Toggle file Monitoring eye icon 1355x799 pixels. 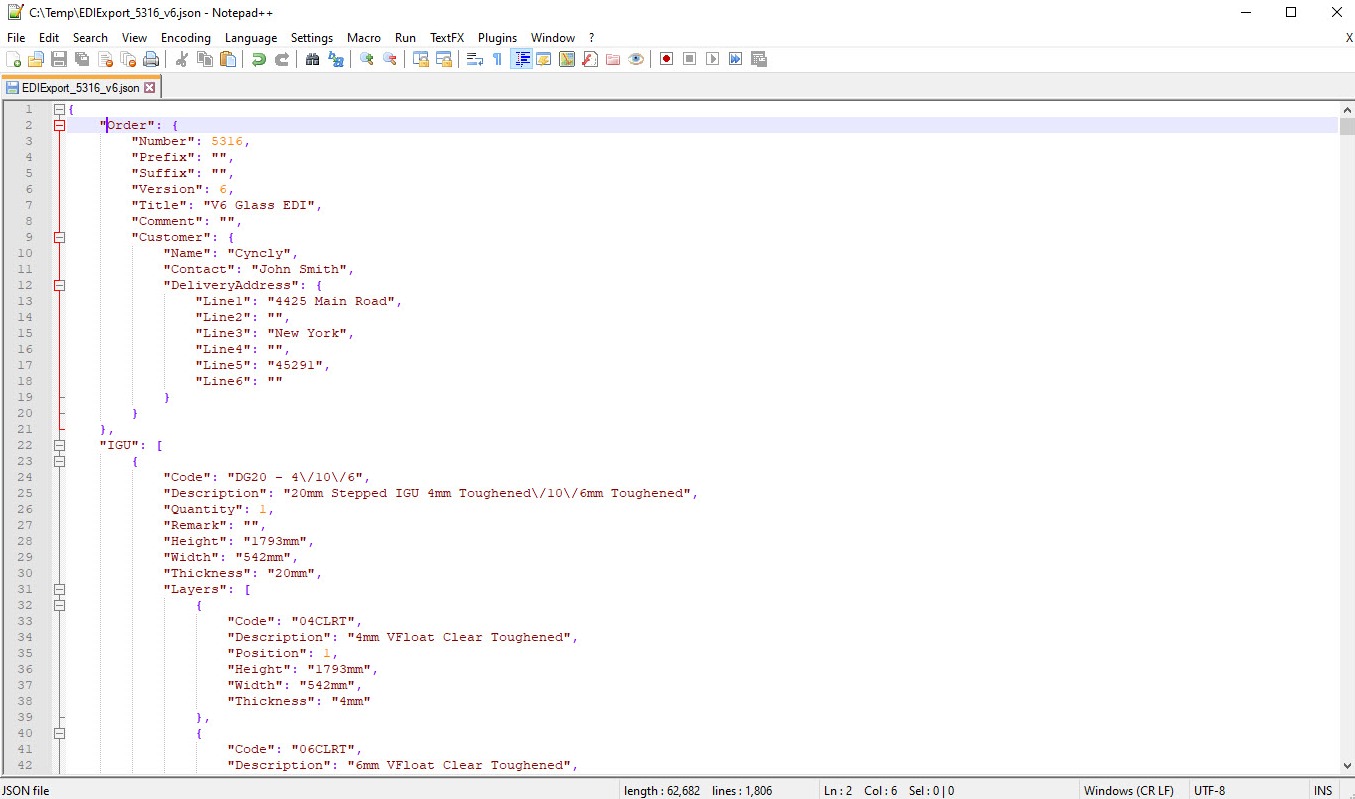click(x=636, y=60)
